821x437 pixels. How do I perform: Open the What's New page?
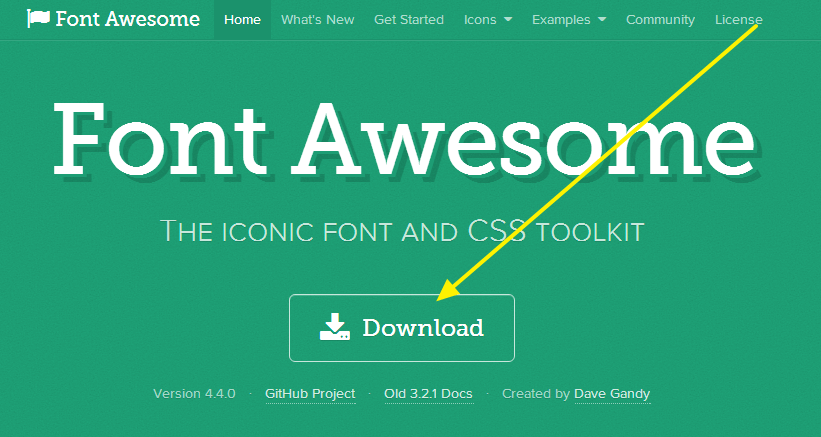317,20
